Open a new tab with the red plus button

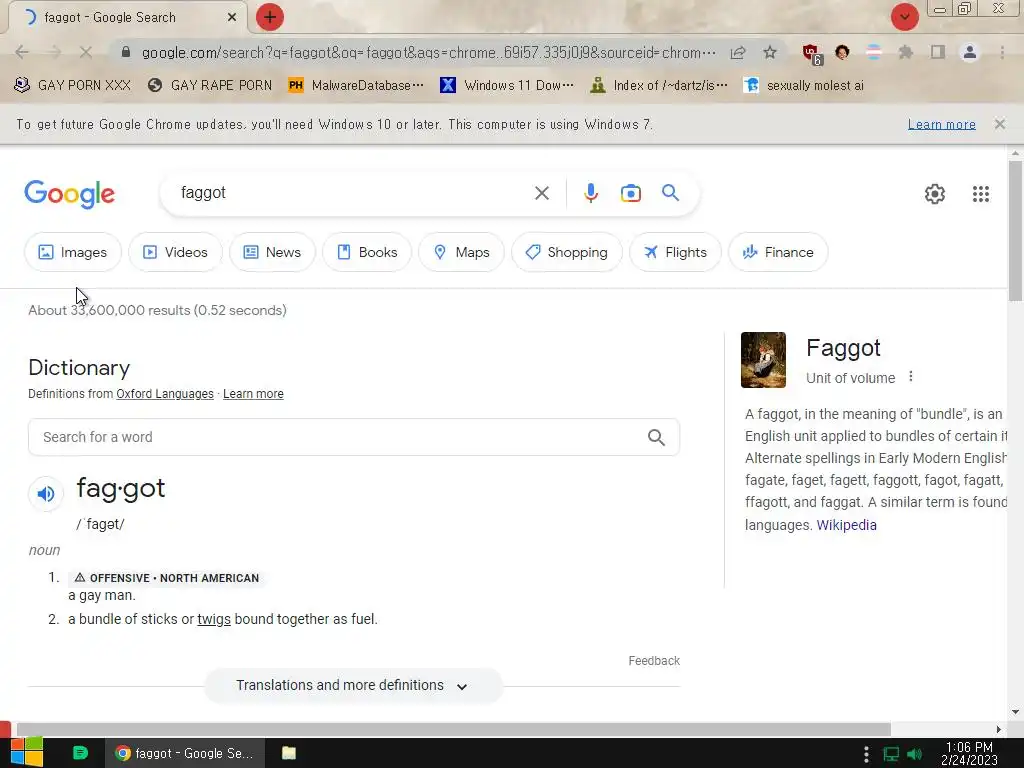coord(270,17)
